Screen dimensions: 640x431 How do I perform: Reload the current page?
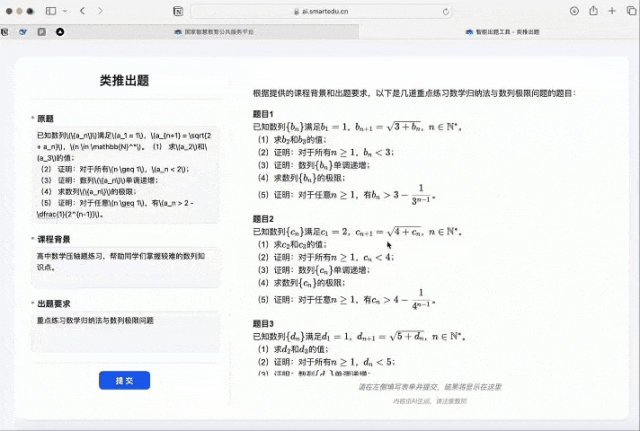pos(447,10)
